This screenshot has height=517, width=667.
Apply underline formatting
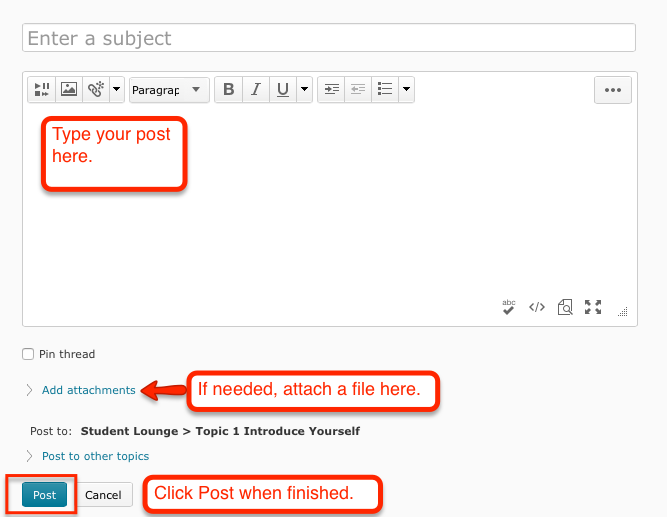(x=283, y=90)
